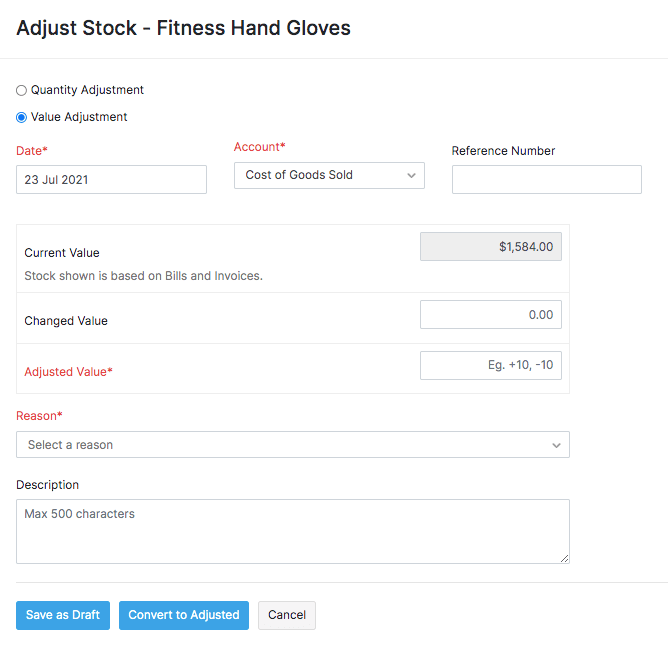668x647 pixels.
Task: Click the red Account* field label
Action: click(259, 147)
